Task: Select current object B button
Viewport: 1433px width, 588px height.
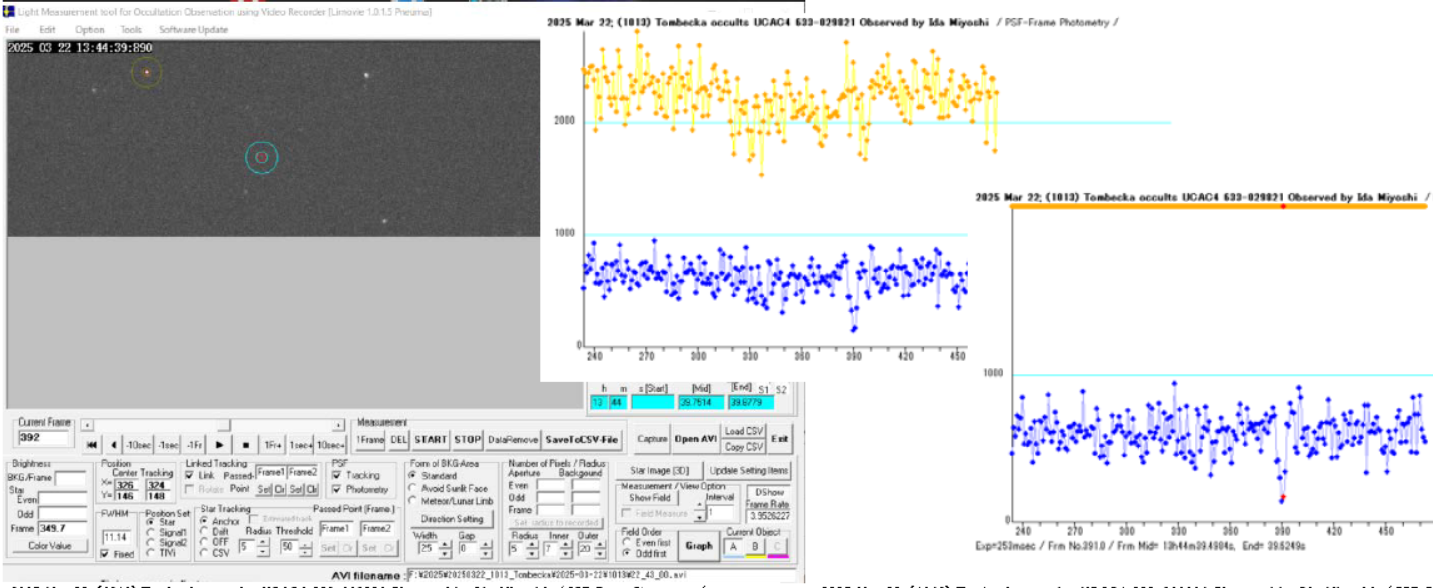Action: point(755,546)
